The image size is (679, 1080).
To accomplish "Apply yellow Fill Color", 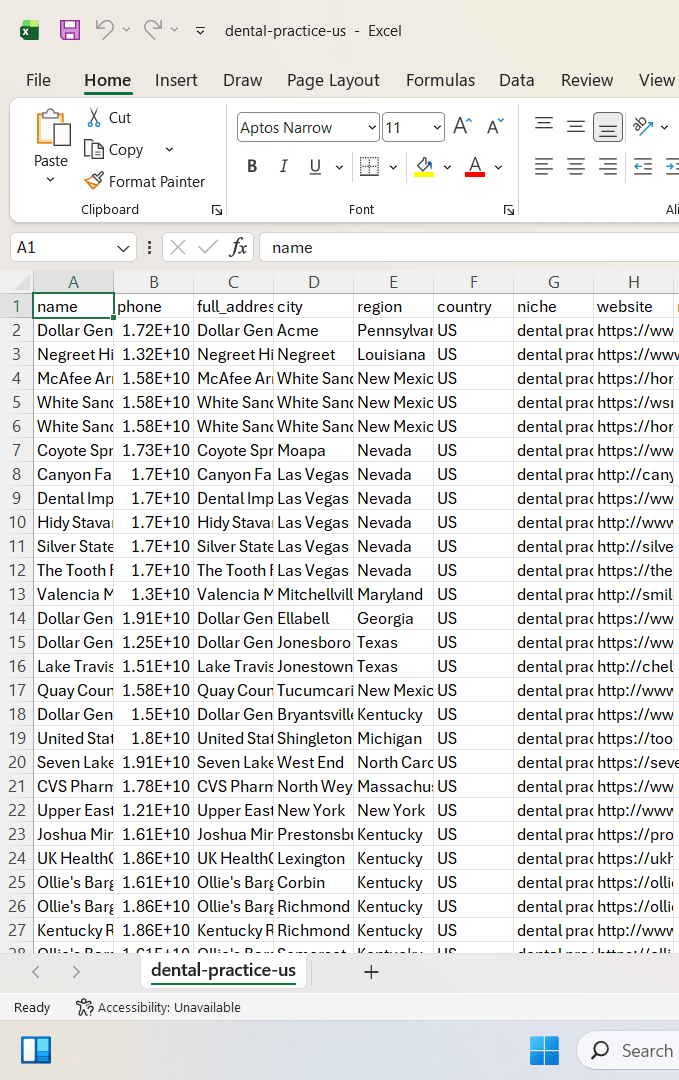I will [424, 167].
